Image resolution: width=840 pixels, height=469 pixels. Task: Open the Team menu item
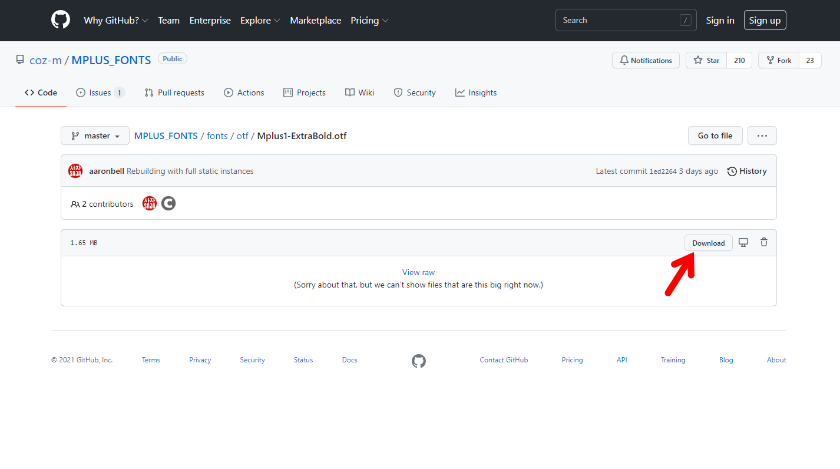(168, 20)
